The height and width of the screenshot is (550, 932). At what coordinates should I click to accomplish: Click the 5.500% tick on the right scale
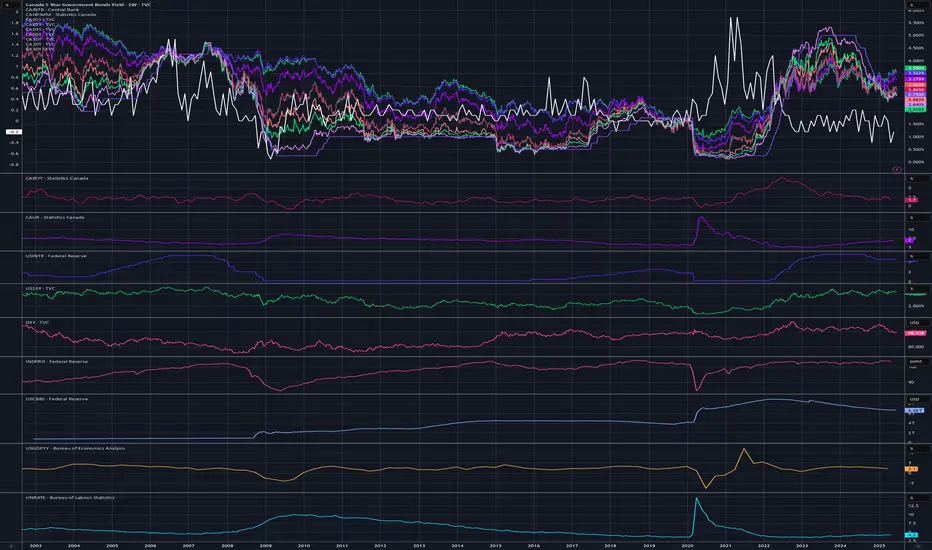click(916, 23)
